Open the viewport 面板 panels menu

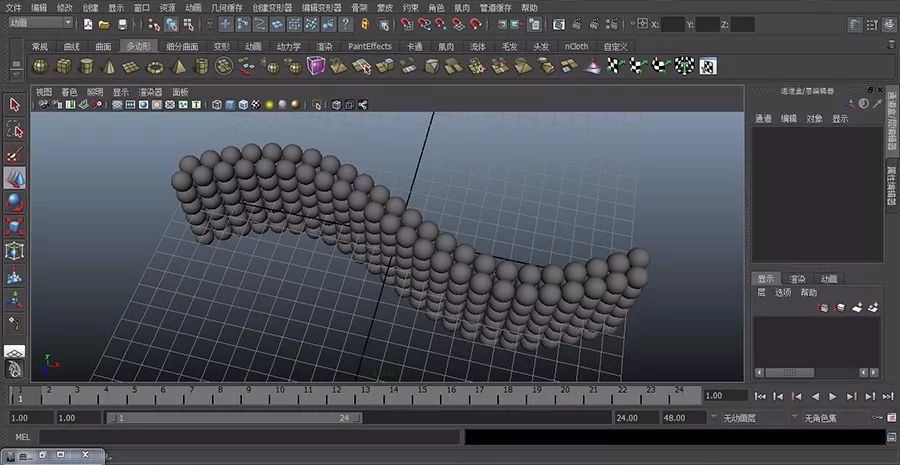point(180,92)
